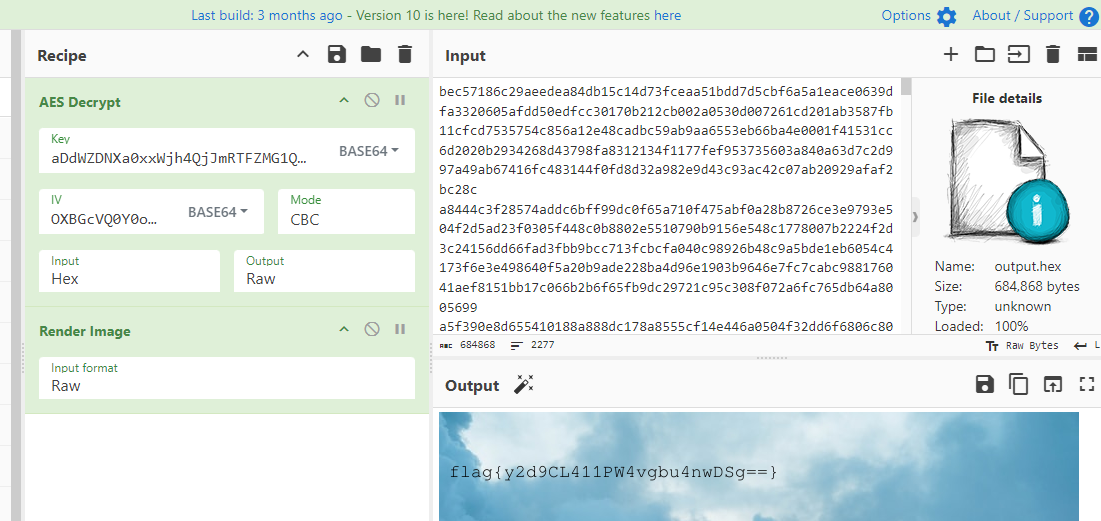Copy raw output to clipboard

1018,385
